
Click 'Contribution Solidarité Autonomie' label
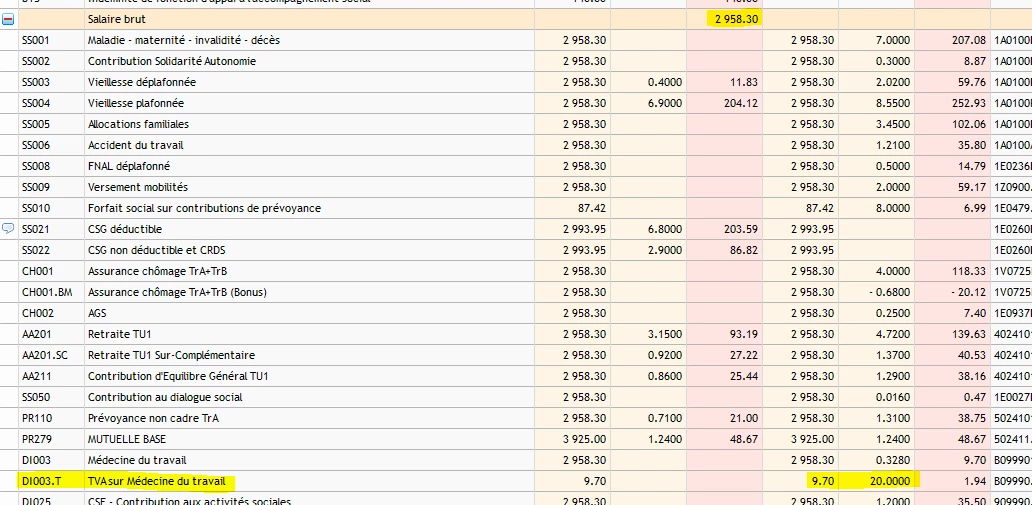[172, 61]
